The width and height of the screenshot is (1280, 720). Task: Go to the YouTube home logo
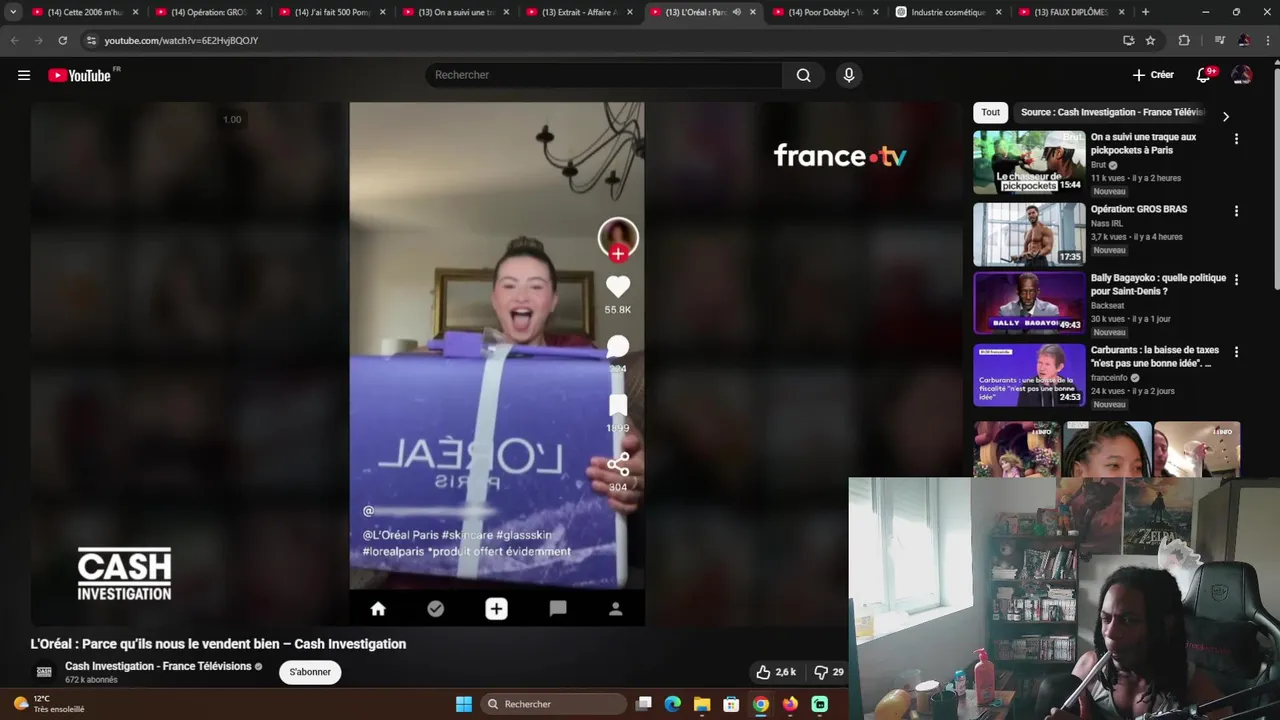(x=80, y=75)
